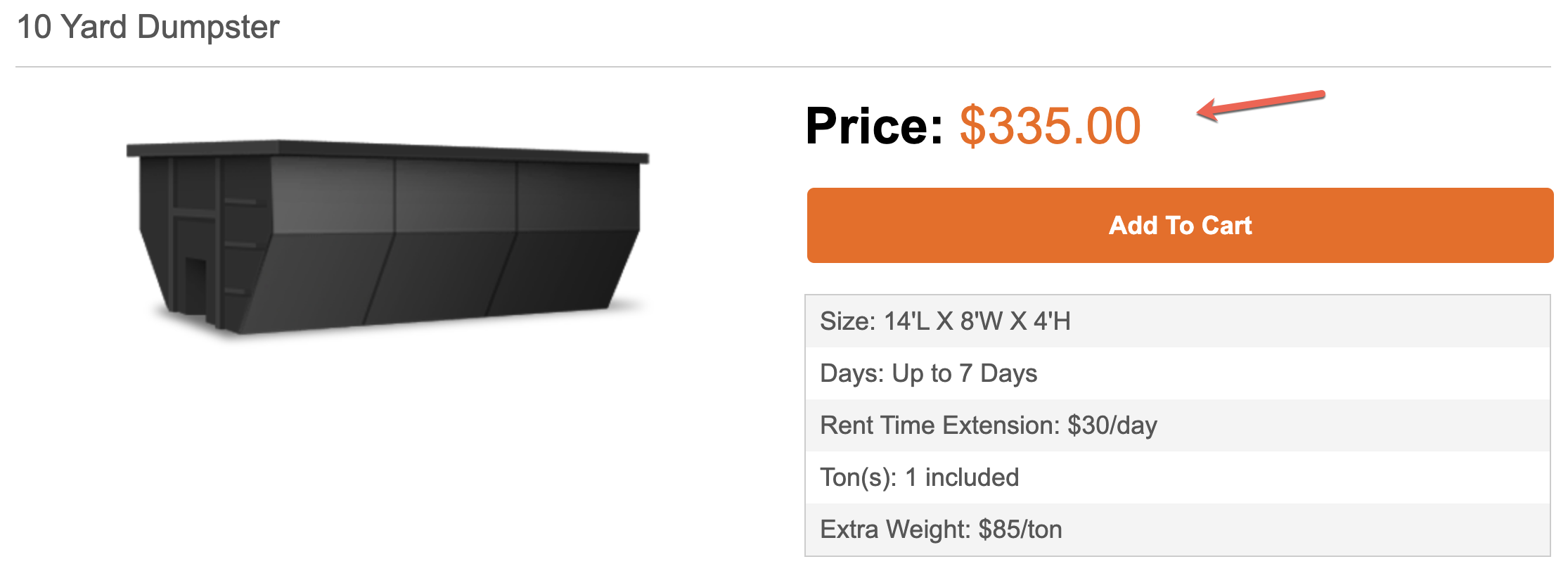
Task: Click the 'Ton(s):' label in specs table
Action: (858, 477)
